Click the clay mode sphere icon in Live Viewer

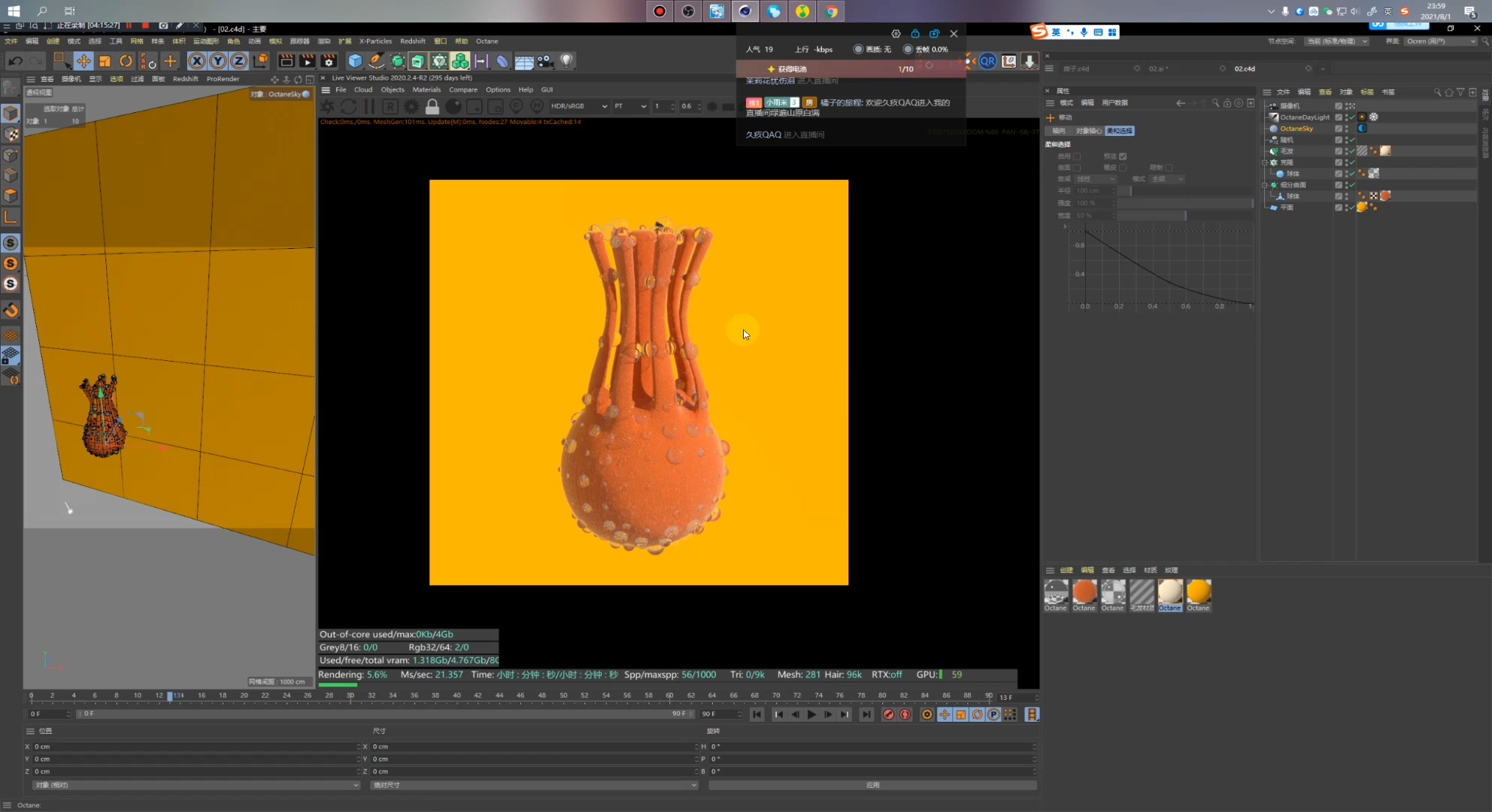coord(453,107)
